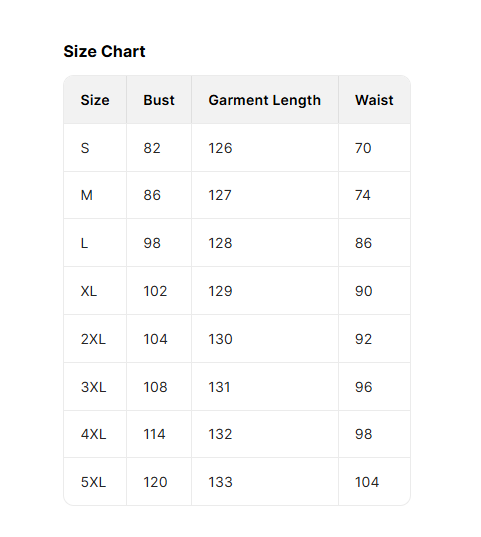
Task: Select the Size column header
Action: click(x=95, y=100)
